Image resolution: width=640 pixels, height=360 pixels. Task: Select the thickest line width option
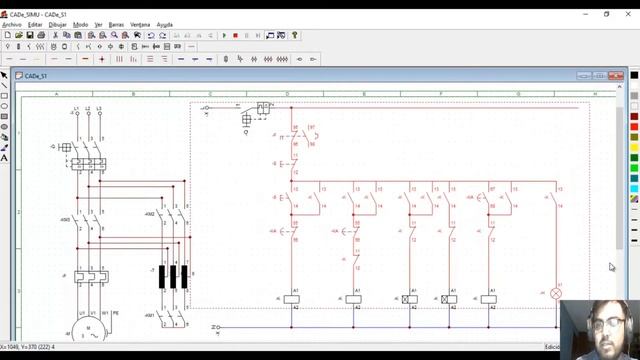coord(634,241)
